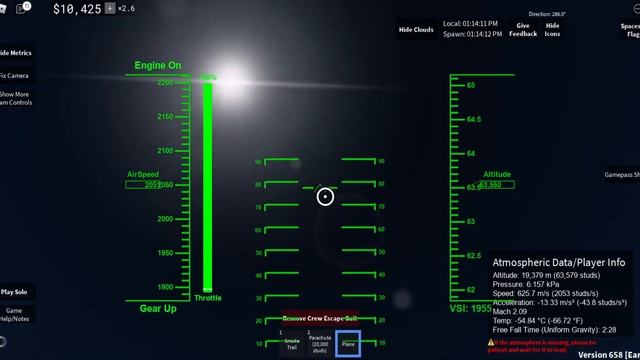
Task: Click the Hide Metrics button
Action: 16,53
